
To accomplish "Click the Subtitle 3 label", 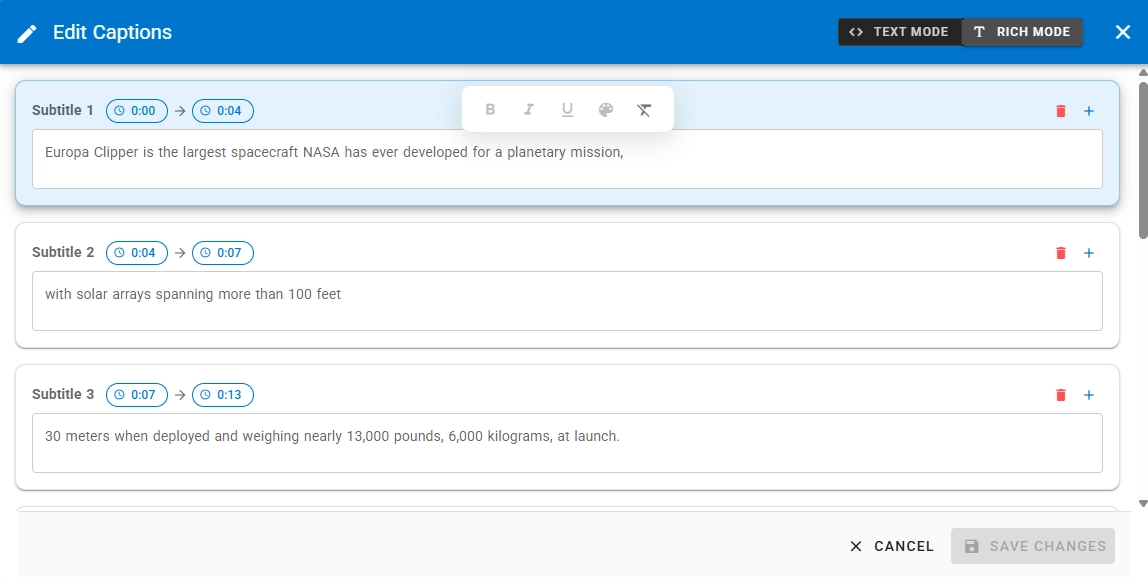I will 63,395.
